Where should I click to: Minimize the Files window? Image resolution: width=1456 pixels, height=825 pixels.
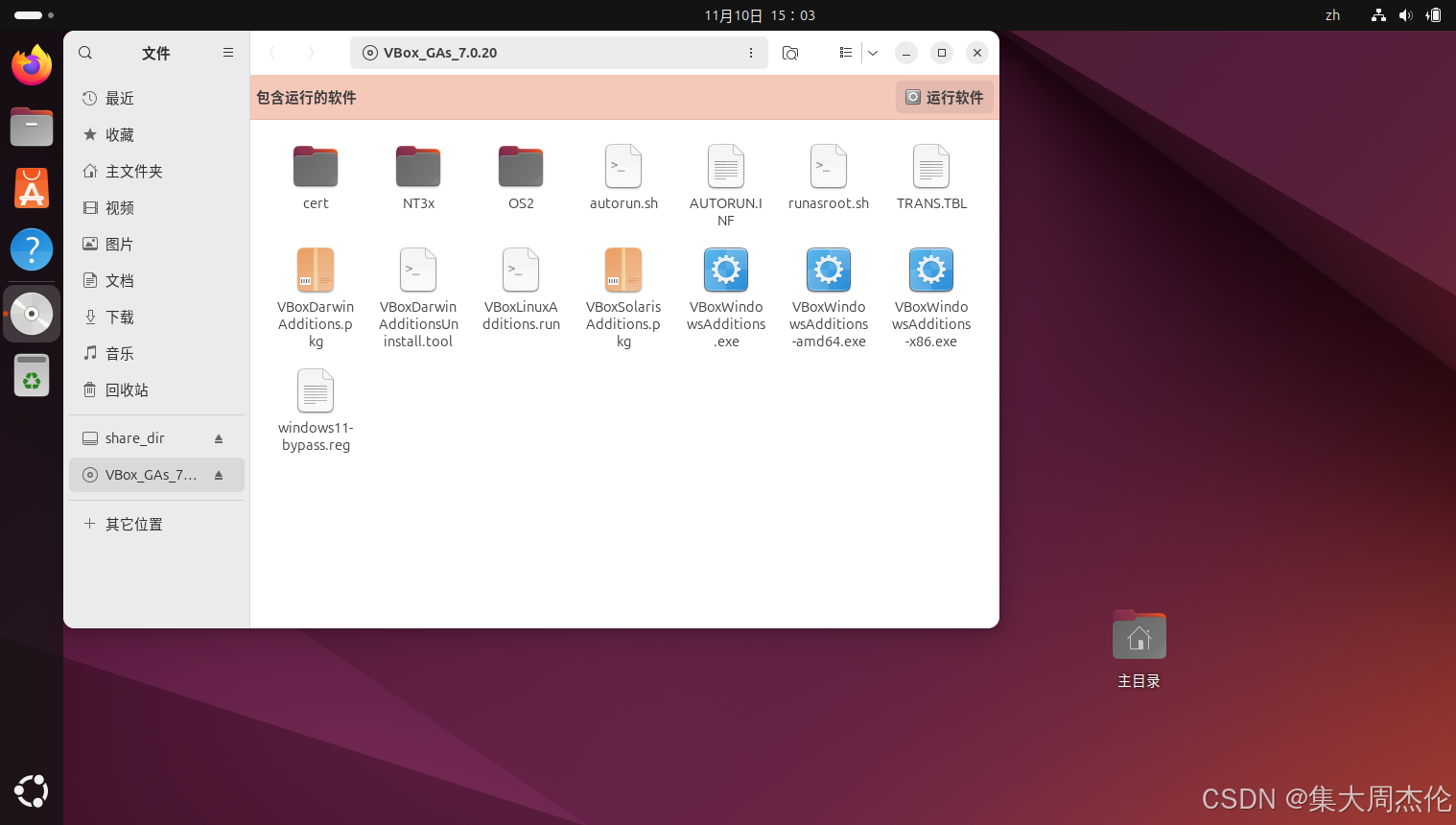[x=906, y=53]
